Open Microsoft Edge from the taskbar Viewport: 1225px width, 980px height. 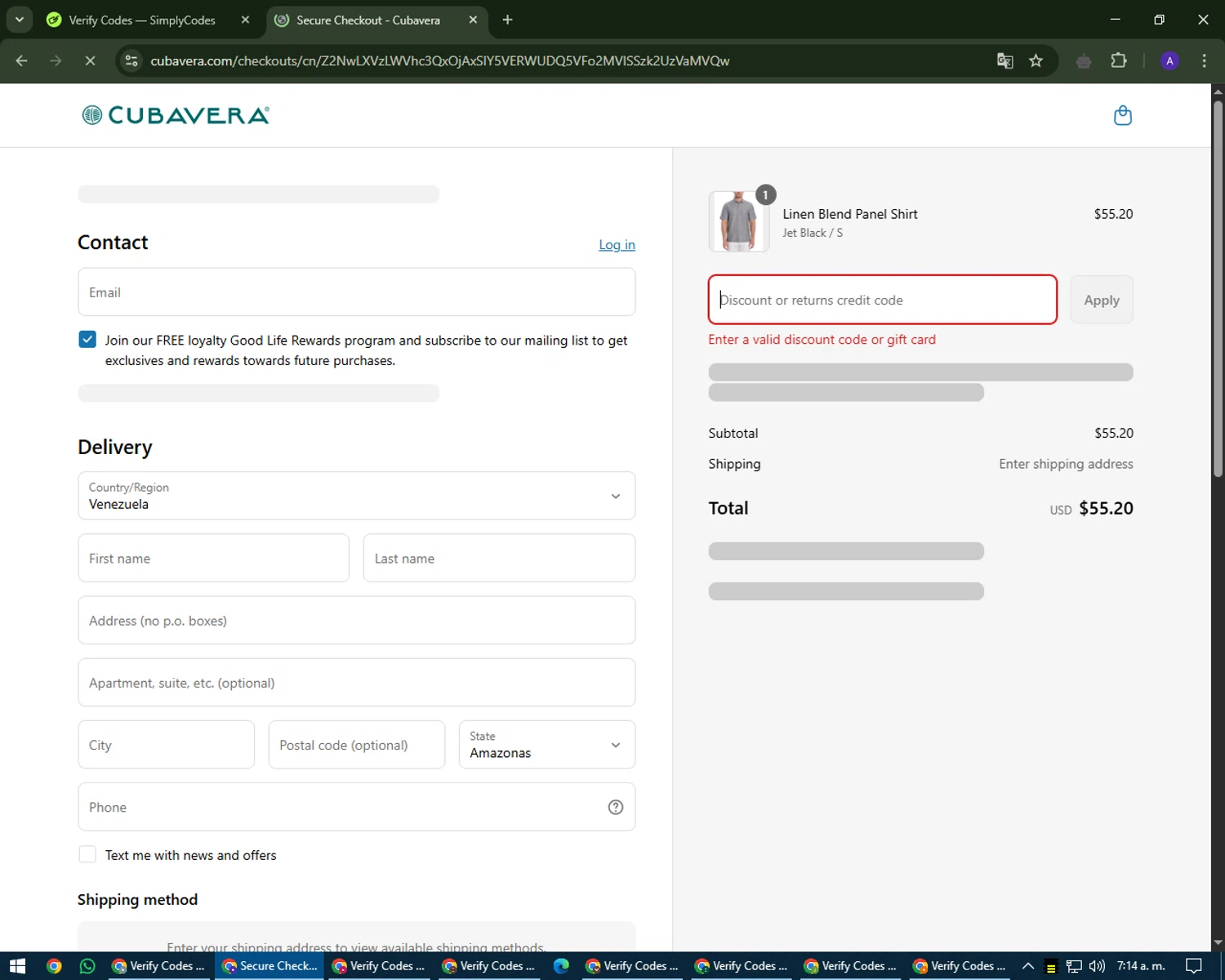[x=561, y=966]
